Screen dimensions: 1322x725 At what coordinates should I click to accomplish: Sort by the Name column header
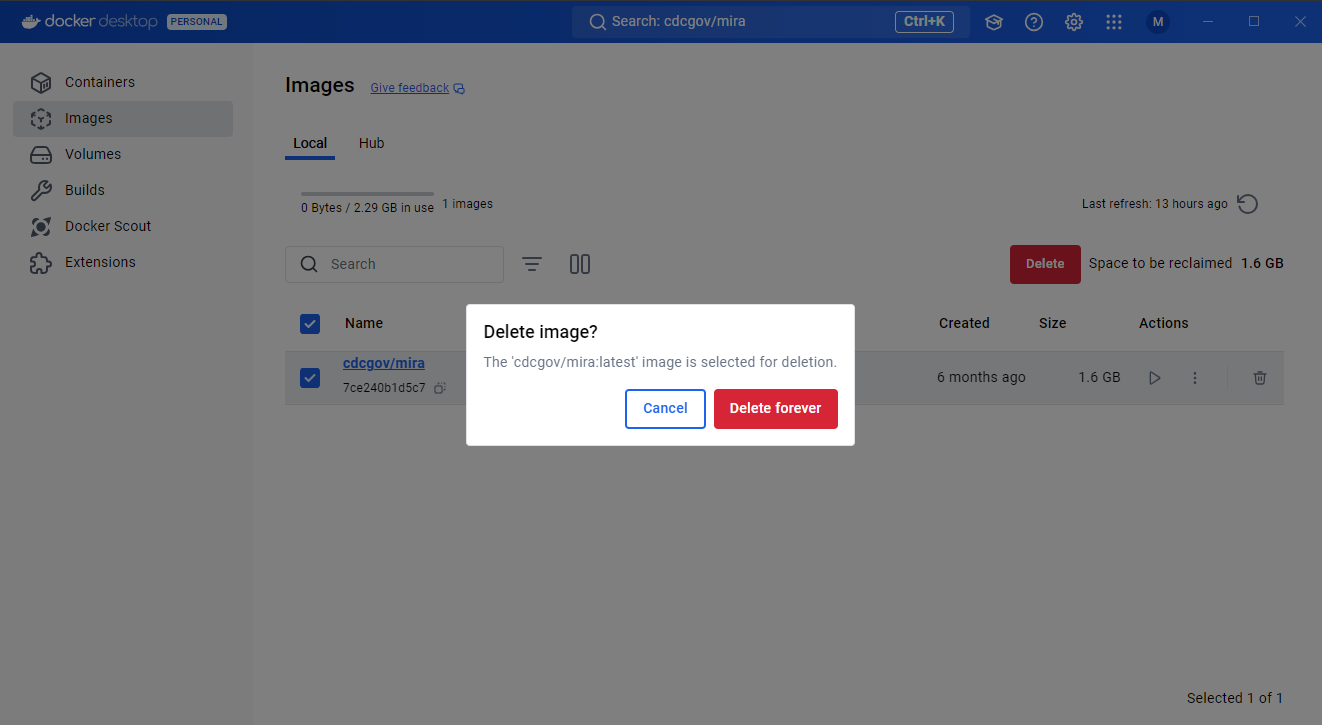[x=364, y=323]
